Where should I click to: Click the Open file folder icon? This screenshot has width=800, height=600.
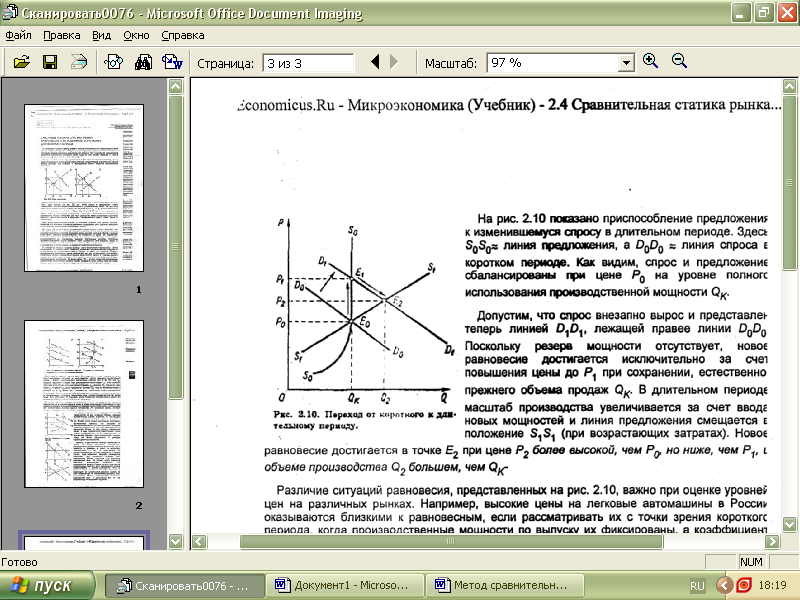click(x=21, y=62)
